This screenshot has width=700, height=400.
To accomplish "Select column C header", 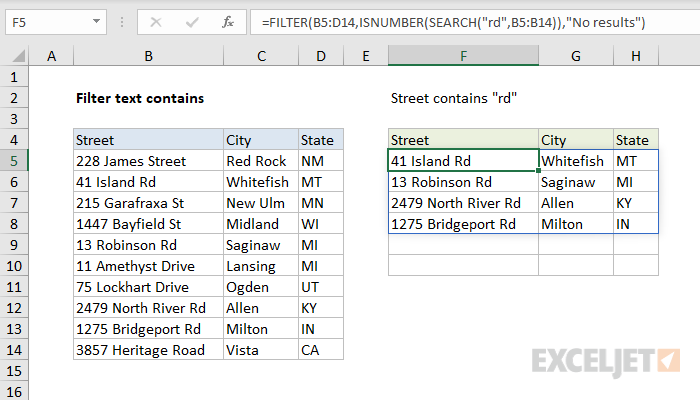I will click(x=261, y=56).
